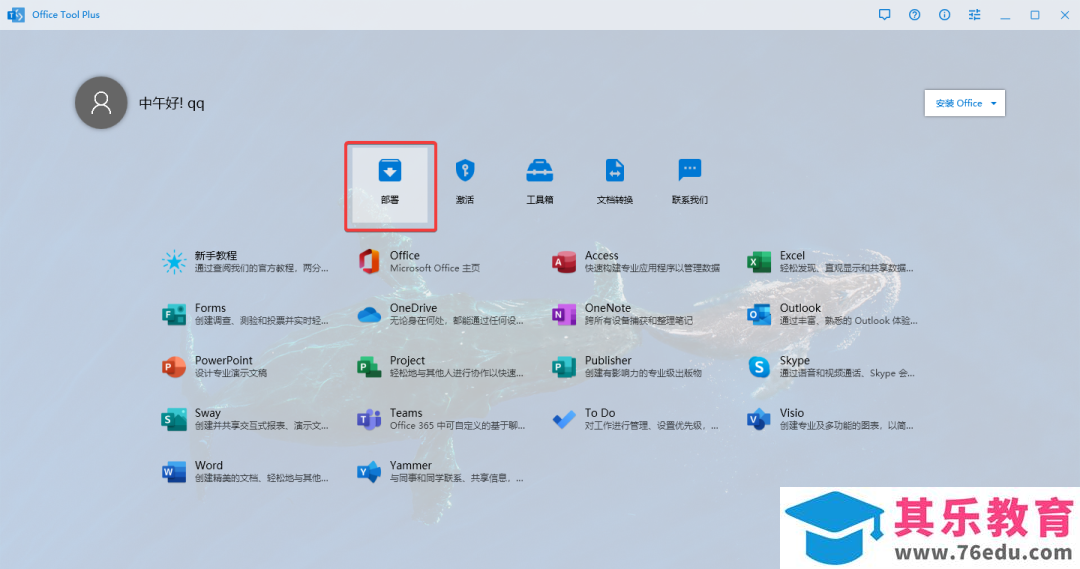Select the '快速构建专业应用程序以管理数据' description
The width and height of the screenshot is (1080, 569).
pyautogui.click(x=652, y=269)
